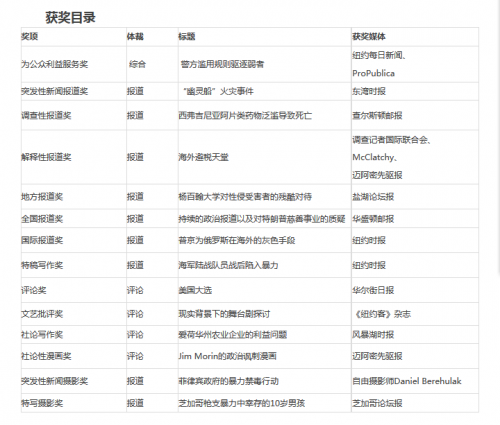Click the 菲律宾政府的暴力禁毒行动 title
The image size is (500, 425).
pyautogui.click(x=228, y=381)
